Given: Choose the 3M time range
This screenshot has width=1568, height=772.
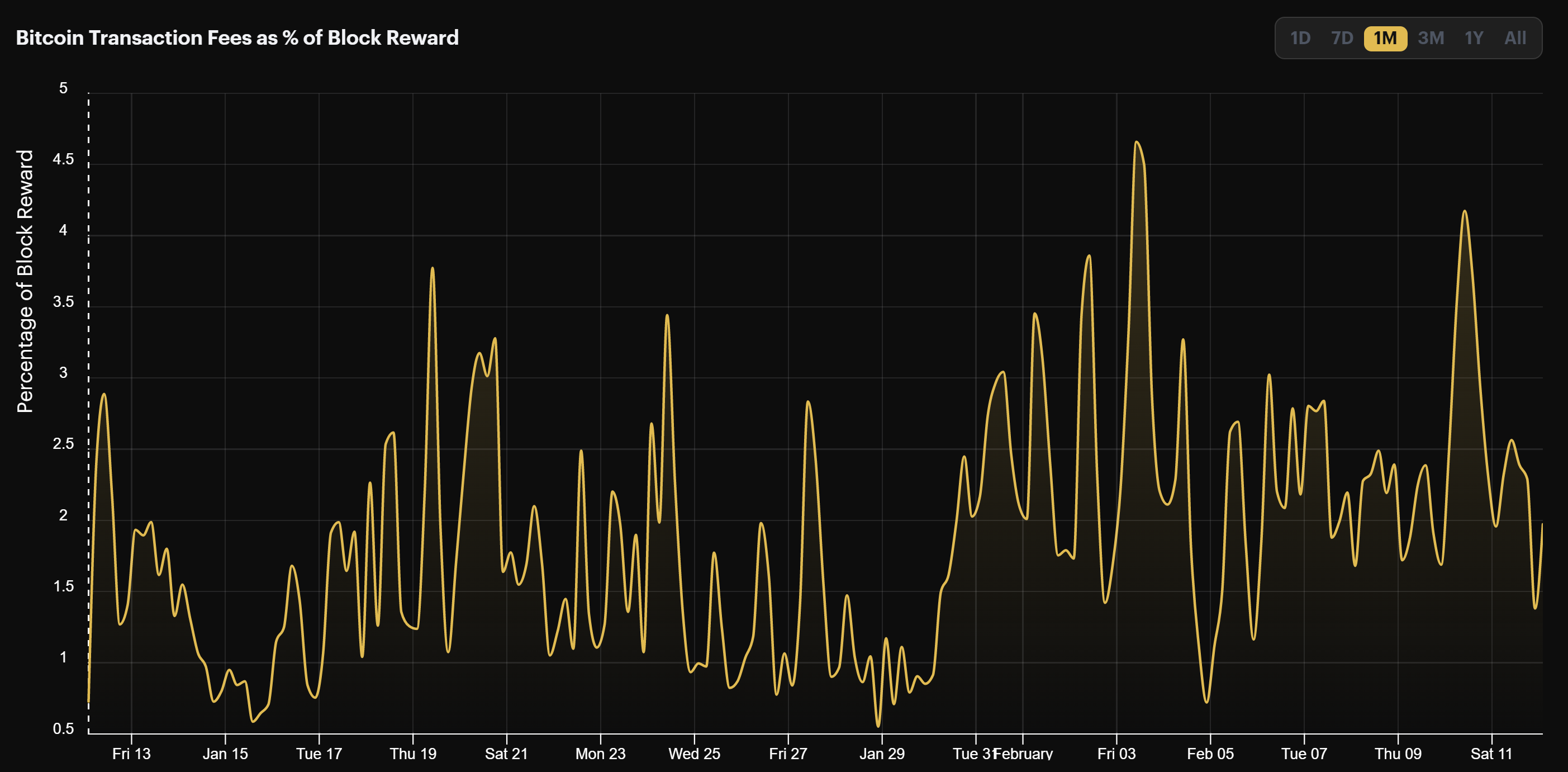Looking at the screenshot, I should point(1431,39).
